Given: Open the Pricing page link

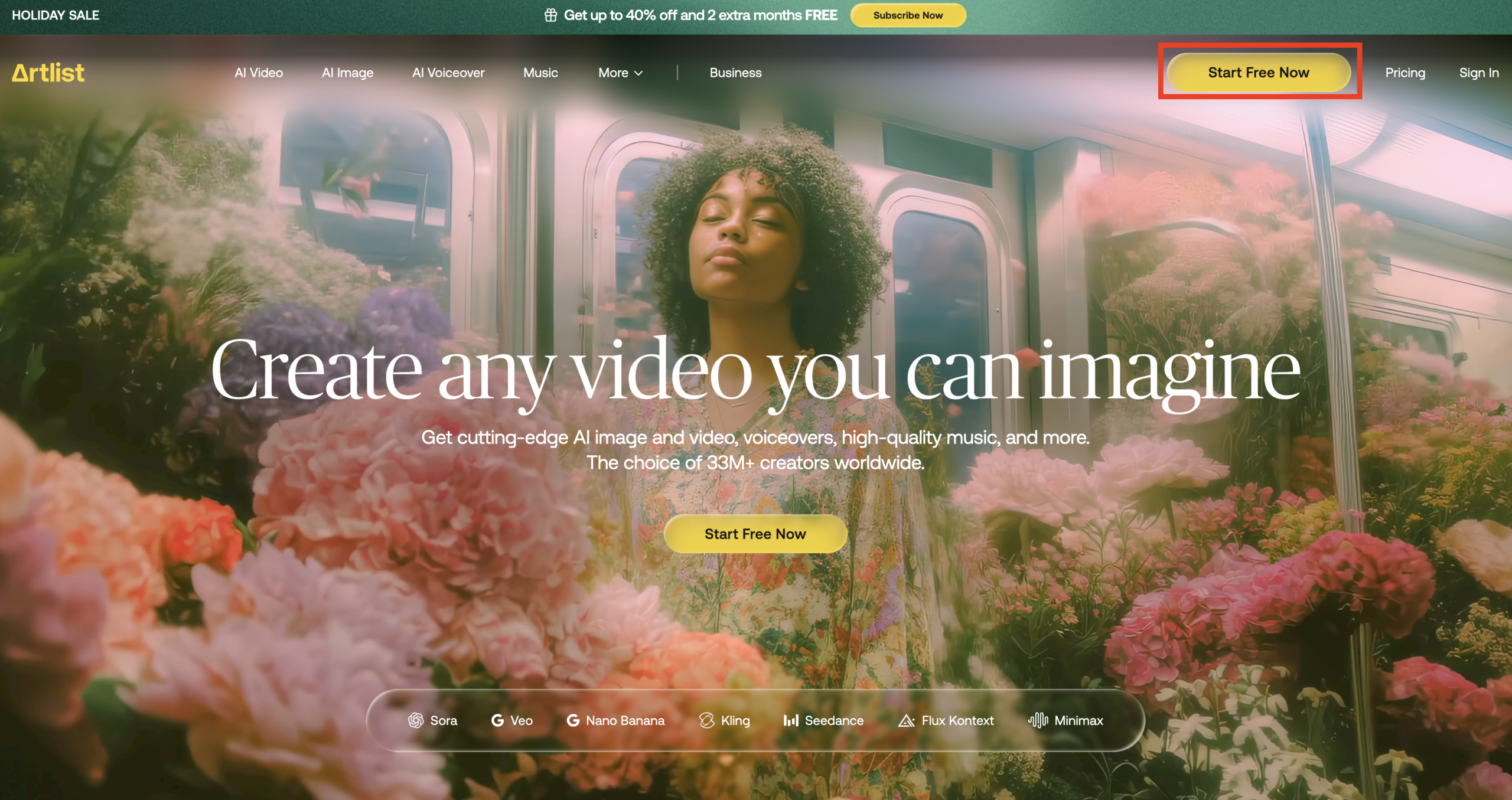Looking at the screenshot, I should 1405,73.
